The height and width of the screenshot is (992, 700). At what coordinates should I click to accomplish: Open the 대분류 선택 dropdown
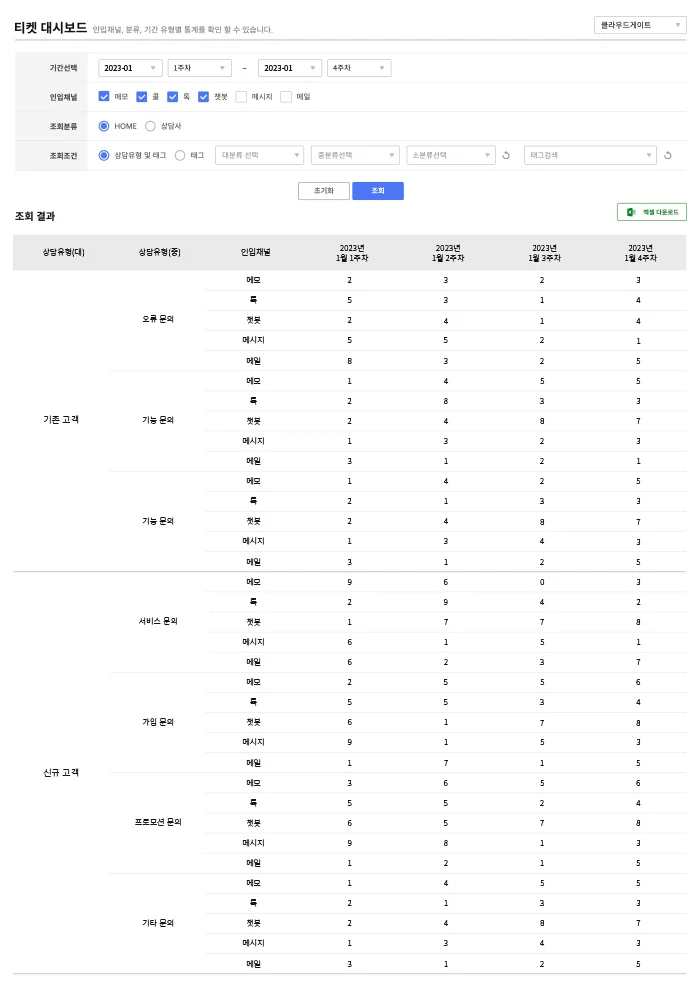pyautogui.click(x=258, y=155)
